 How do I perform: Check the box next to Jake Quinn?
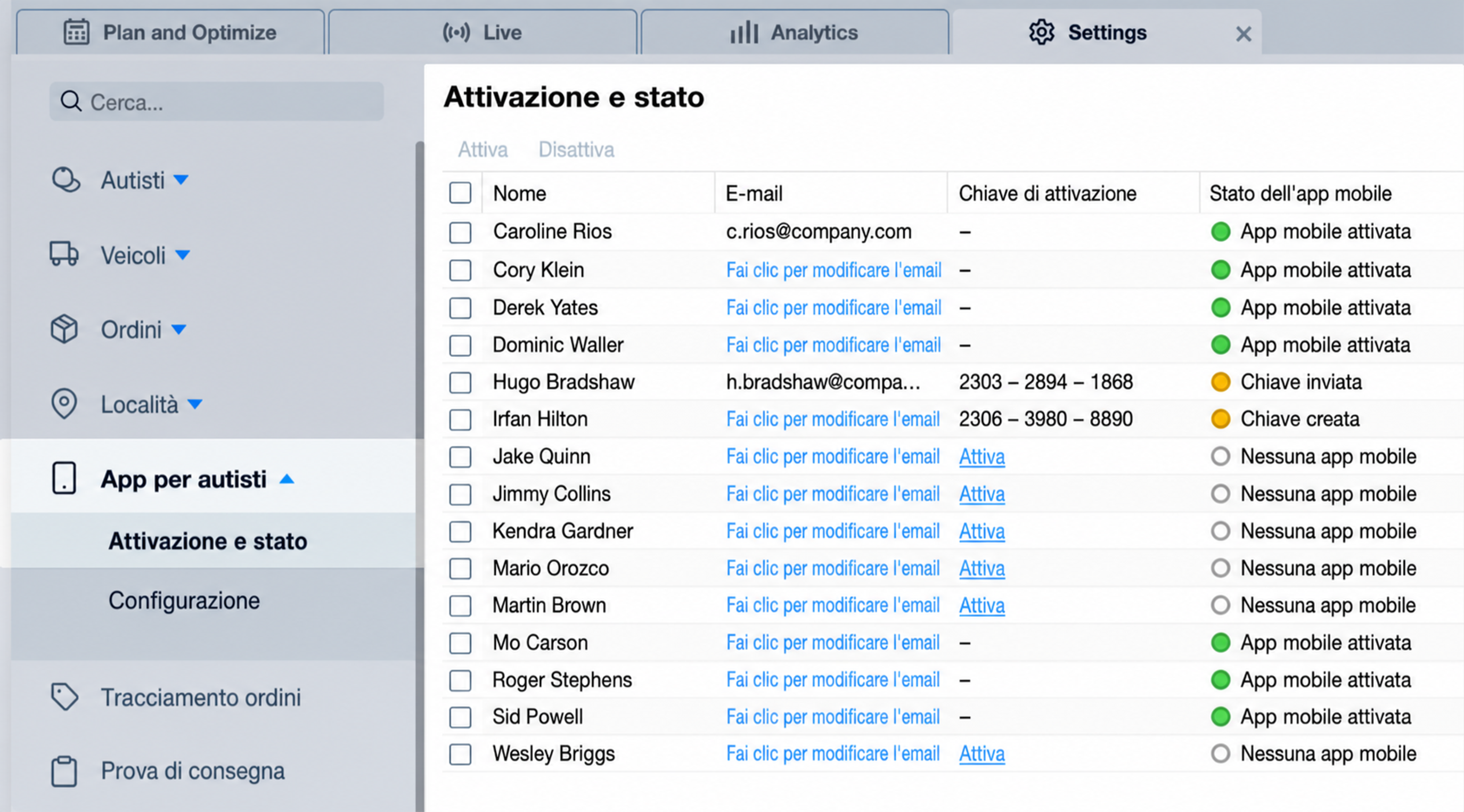[460, 457]
